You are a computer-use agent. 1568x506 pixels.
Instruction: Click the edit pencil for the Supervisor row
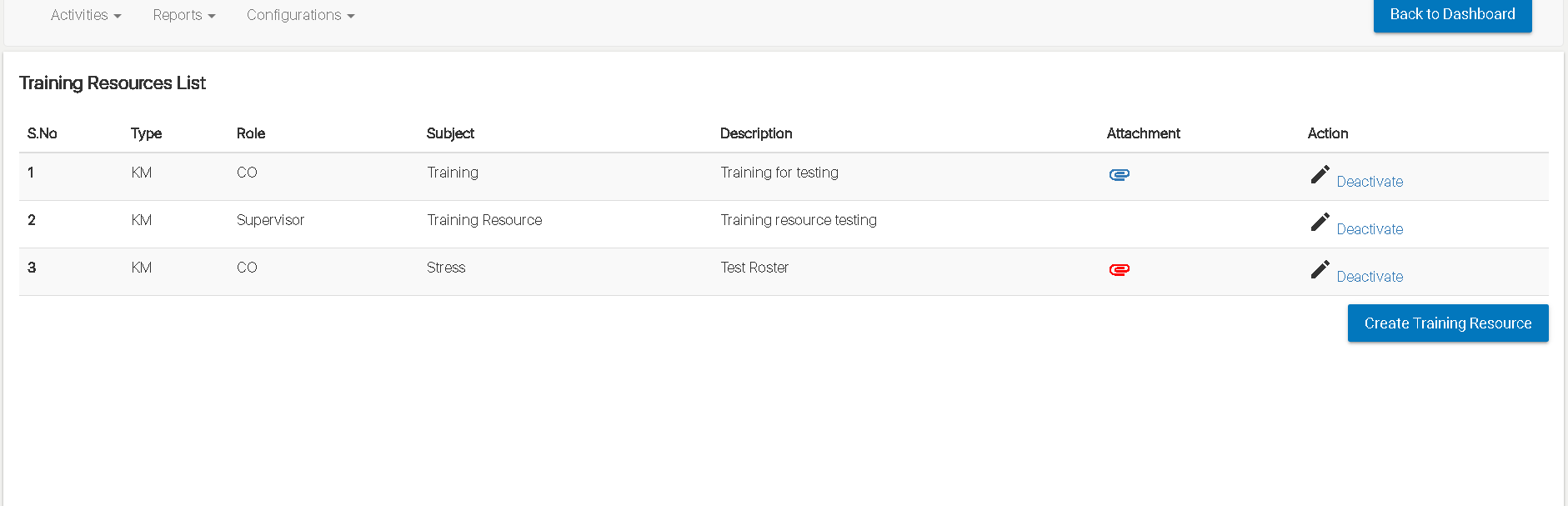tap(1320, 222)
